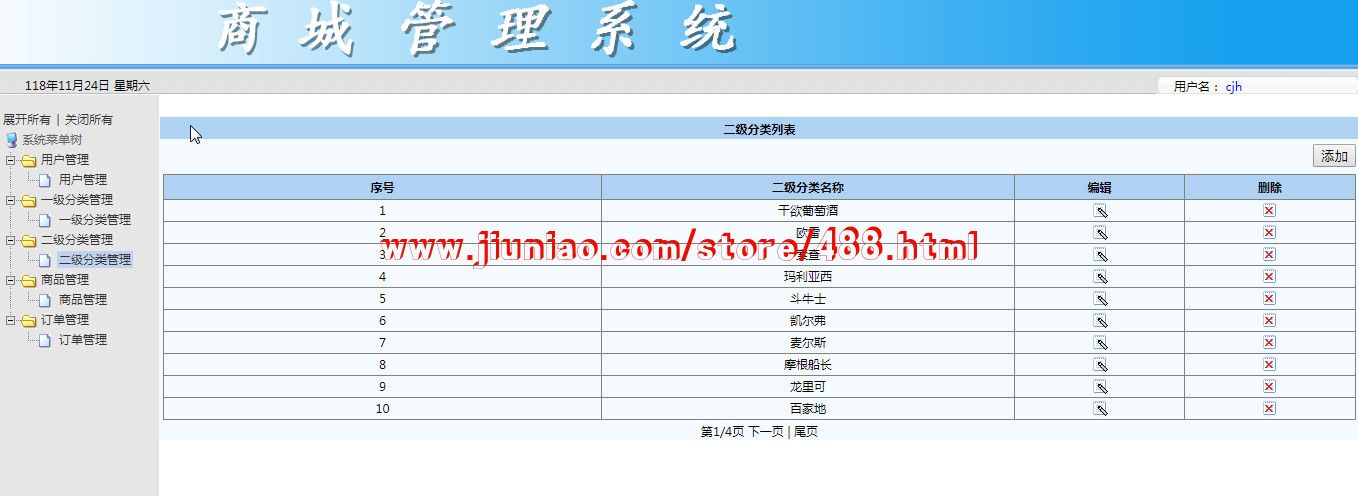This screenshot has height=496, width=1358.
Task: Edit the 百家地 category
Action: 1100,408
